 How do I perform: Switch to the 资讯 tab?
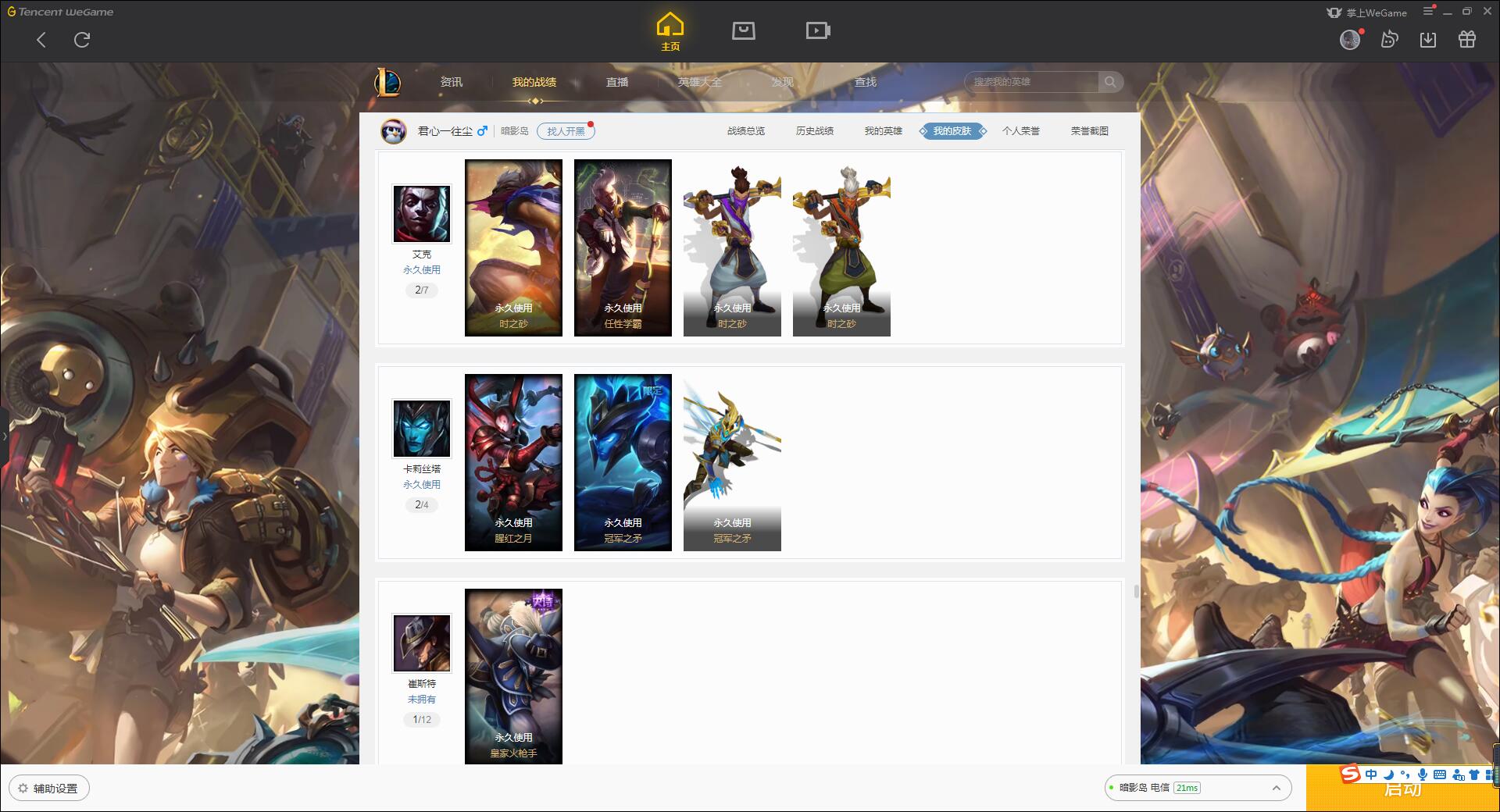tap(452, 82)
